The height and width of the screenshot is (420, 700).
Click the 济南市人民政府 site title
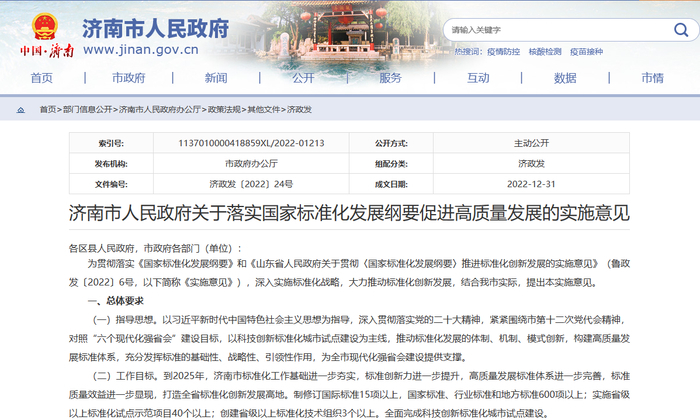[x=155, y=29]
